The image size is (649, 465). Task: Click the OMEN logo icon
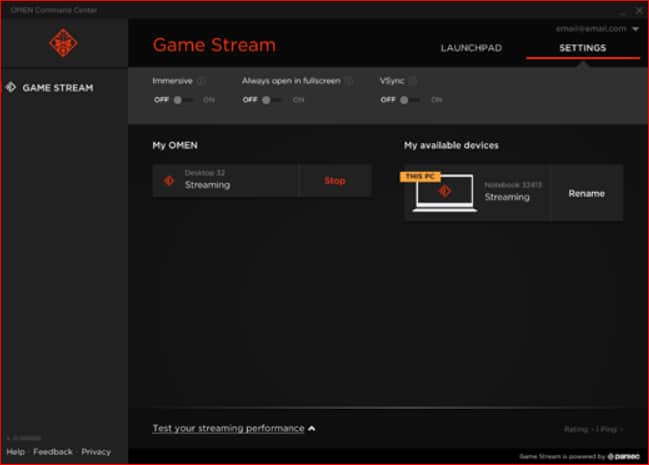[x=64, y=43]
